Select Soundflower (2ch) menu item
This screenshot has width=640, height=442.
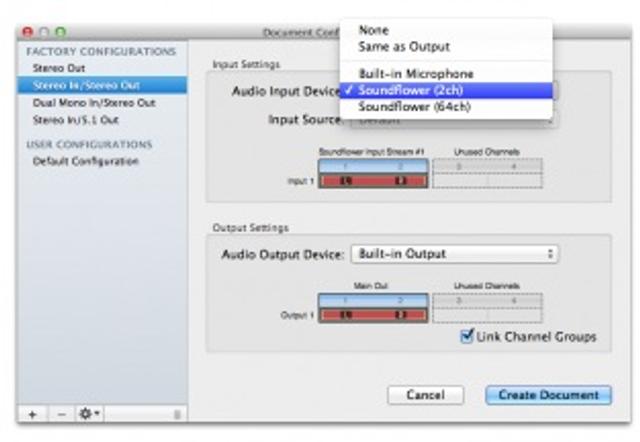coord(446,90)
